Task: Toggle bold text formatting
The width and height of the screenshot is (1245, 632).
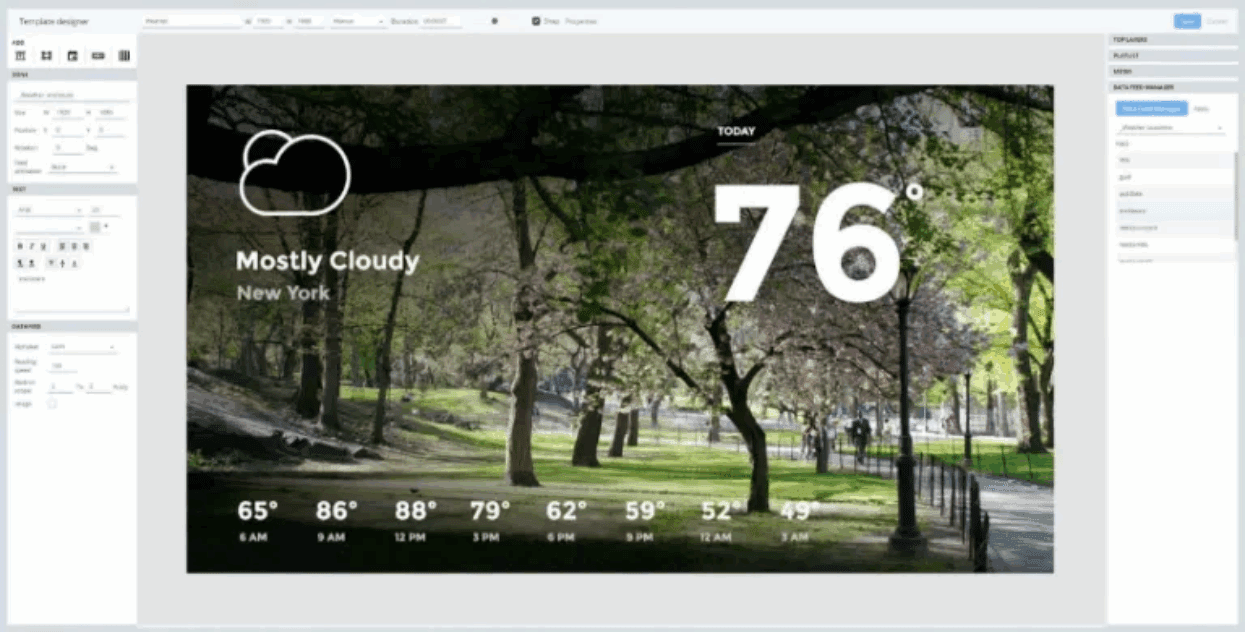Action: tap(20, 245)
